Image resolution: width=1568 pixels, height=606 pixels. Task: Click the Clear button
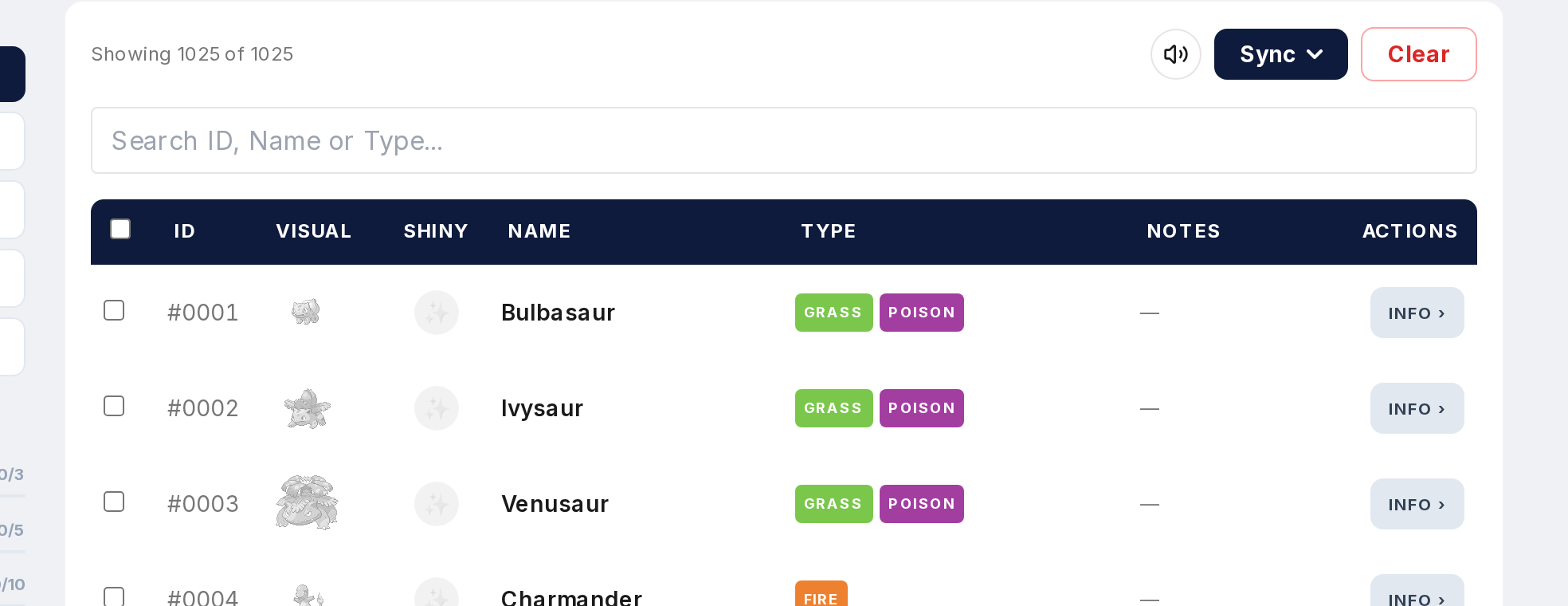(1418, 54)
